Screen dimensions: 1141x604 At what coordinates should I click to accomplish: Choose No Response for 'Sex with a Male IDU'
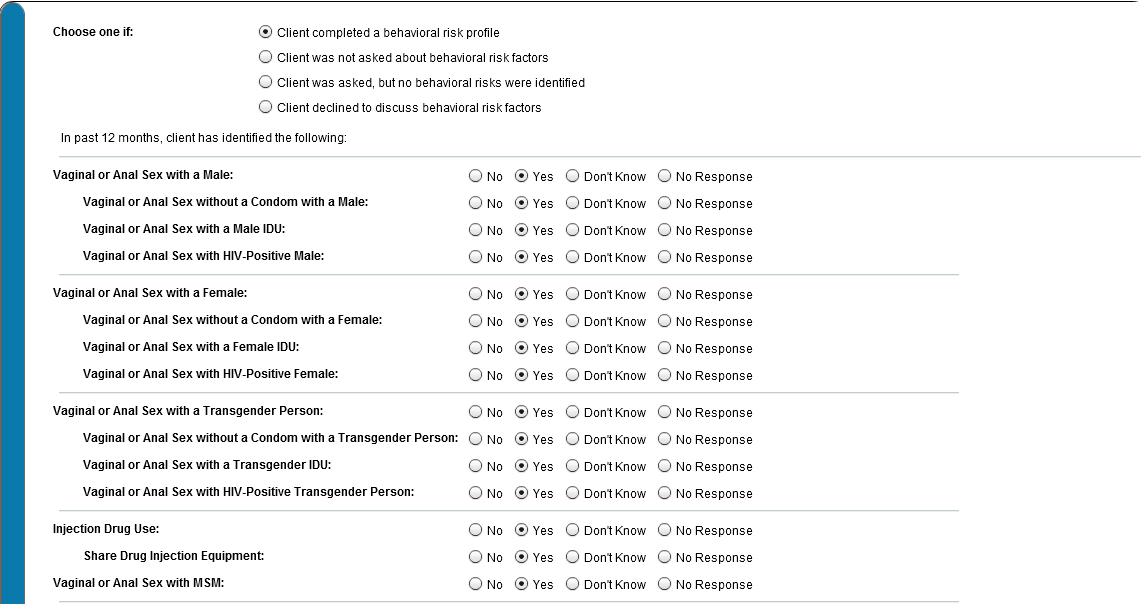click(x=664, y=230)
